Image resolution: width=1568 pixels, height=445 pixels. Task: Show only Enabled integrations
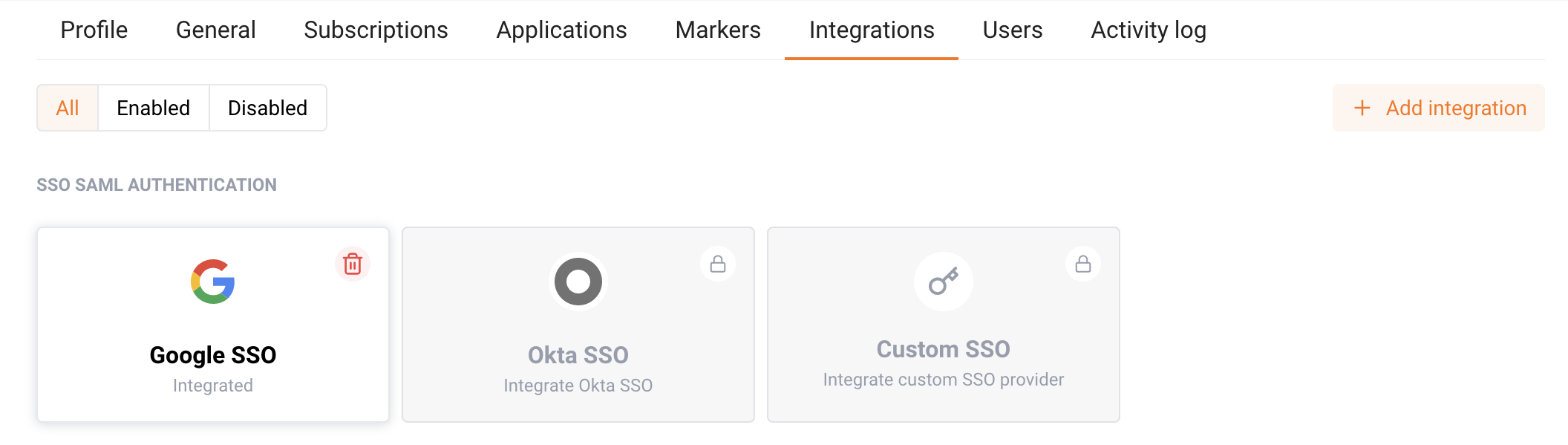pyautogui.click(x=154, y=108)
